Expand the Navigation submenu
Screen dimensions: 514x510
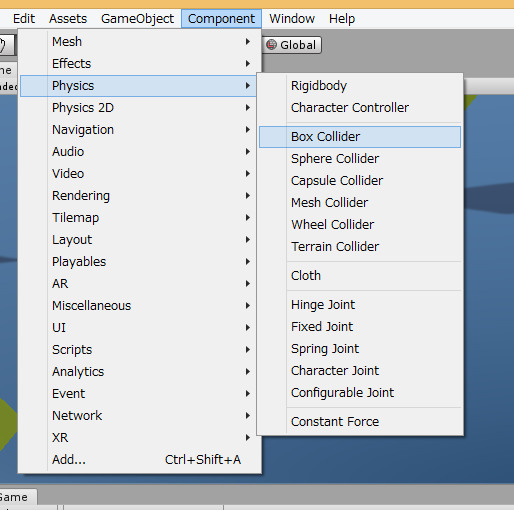pos(138,130)
